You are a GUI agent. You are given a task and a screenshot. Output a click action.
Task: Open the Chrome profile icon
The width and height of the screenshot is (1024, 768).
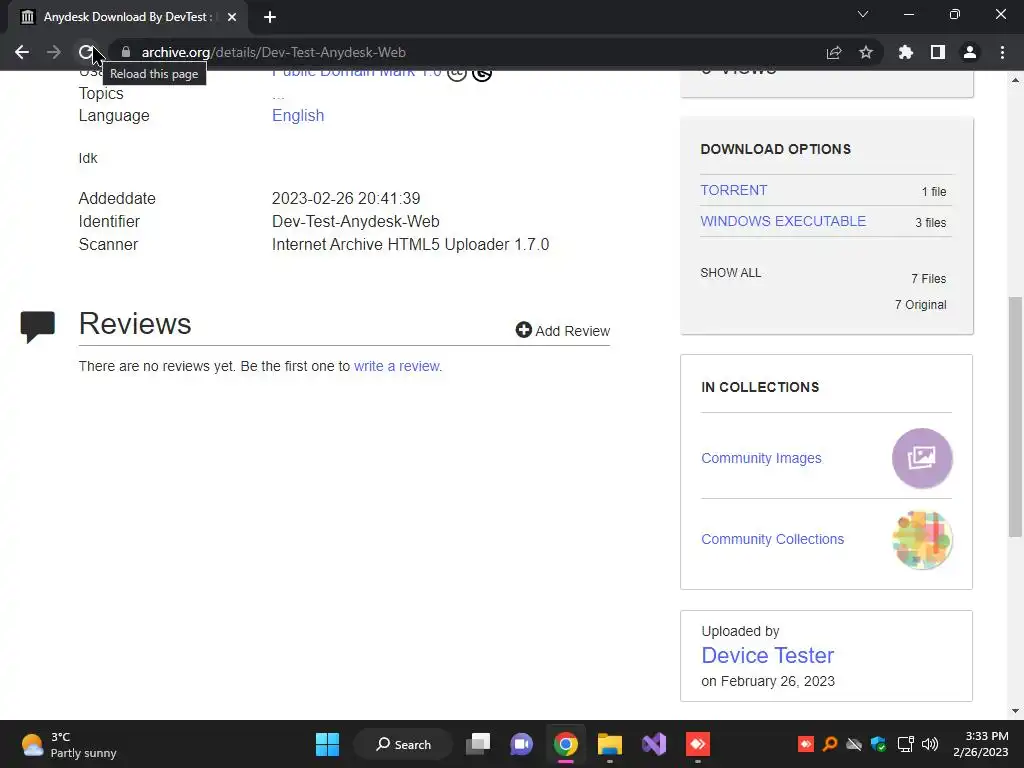[x=970, y=52]
